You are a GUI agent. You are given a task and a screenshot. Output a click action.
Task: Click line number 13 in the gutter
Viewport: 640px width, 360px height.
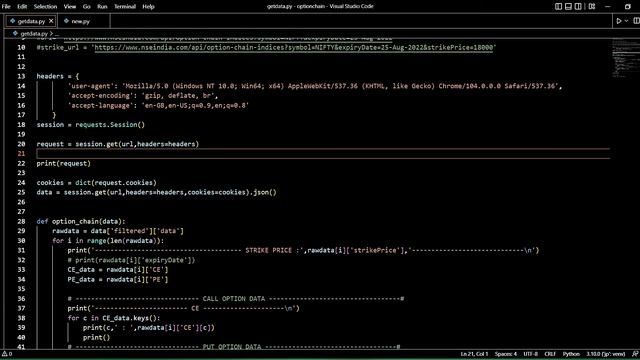tap(21, 76)
